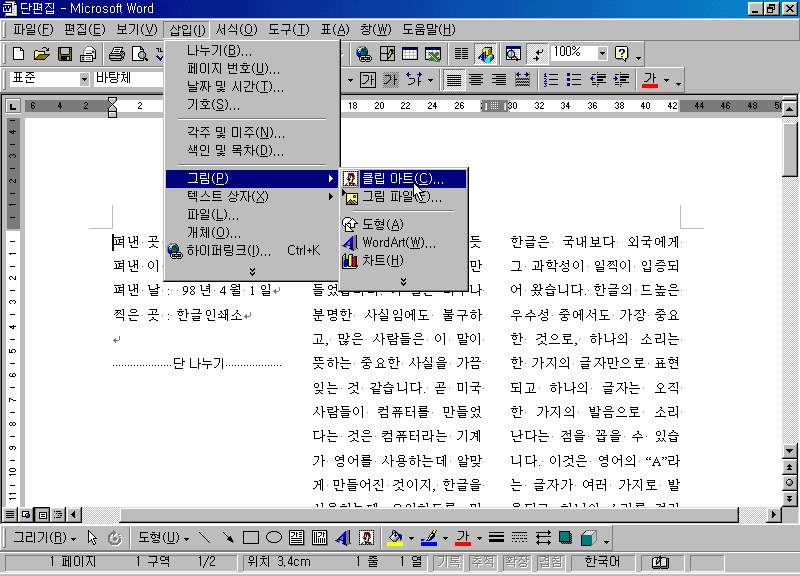
Task: Toggle right alignment
Action: coord(499,80)
